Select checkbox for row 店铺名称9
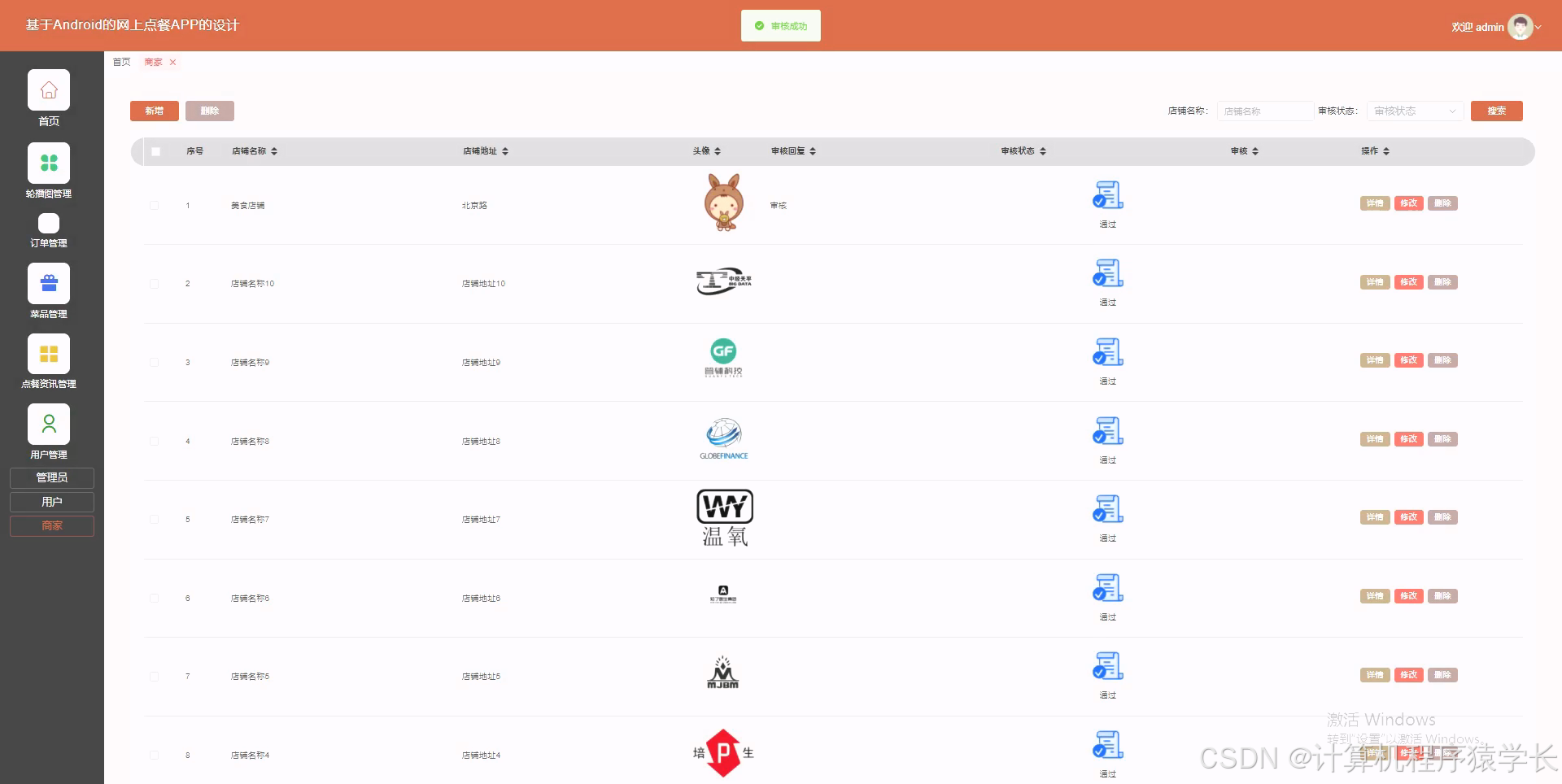 (x=155, y=362)
